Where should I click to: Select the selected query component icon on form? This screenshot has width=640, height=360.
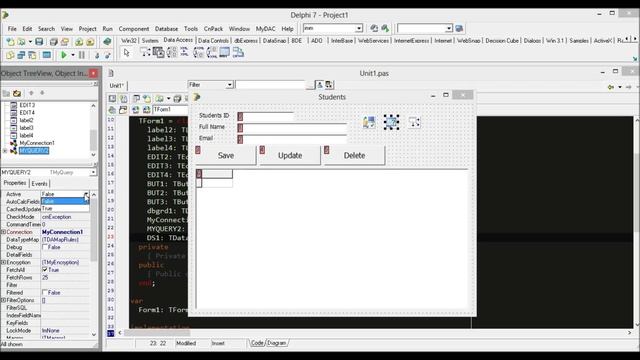point(391,122)
